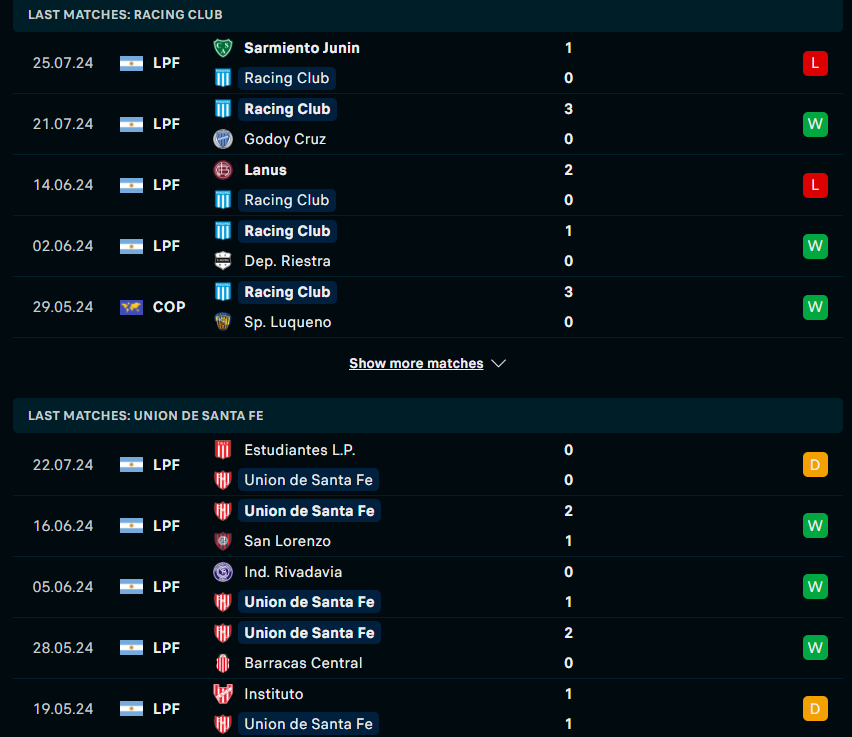
Task: Open the San Lorenzo team name
Action: click(287, 541)
